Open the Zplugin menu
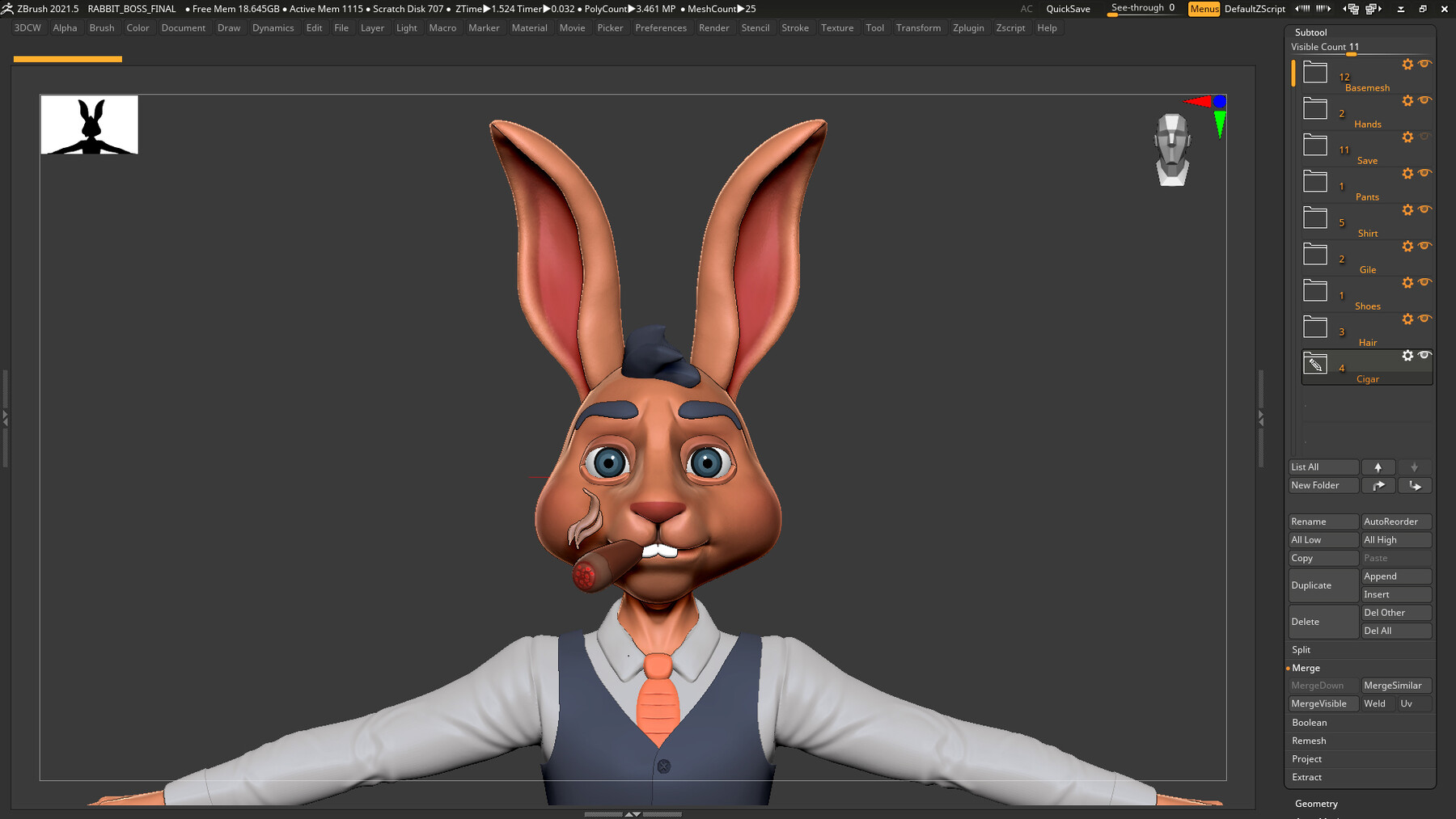Image resolution: width=1456 pixels, height=819 pixels. [968, 28]
